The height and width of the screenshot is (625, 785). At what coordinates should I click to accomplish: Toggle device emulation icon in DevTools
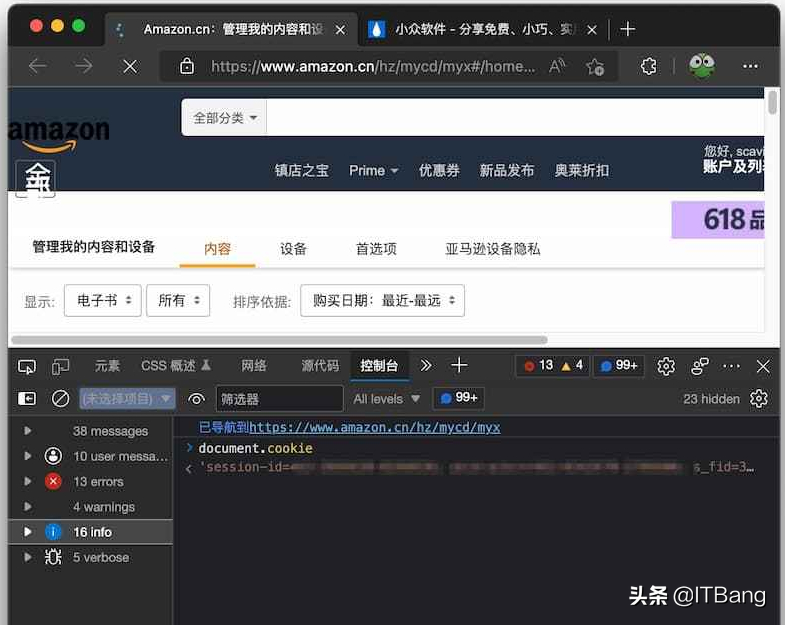click(61, 367)
